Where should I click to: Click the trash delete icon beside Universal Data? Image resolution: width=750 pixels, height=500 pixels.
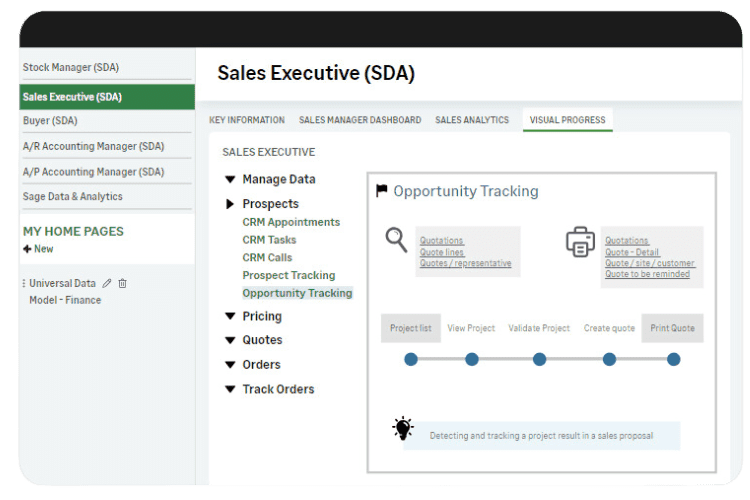click(122, 284)
